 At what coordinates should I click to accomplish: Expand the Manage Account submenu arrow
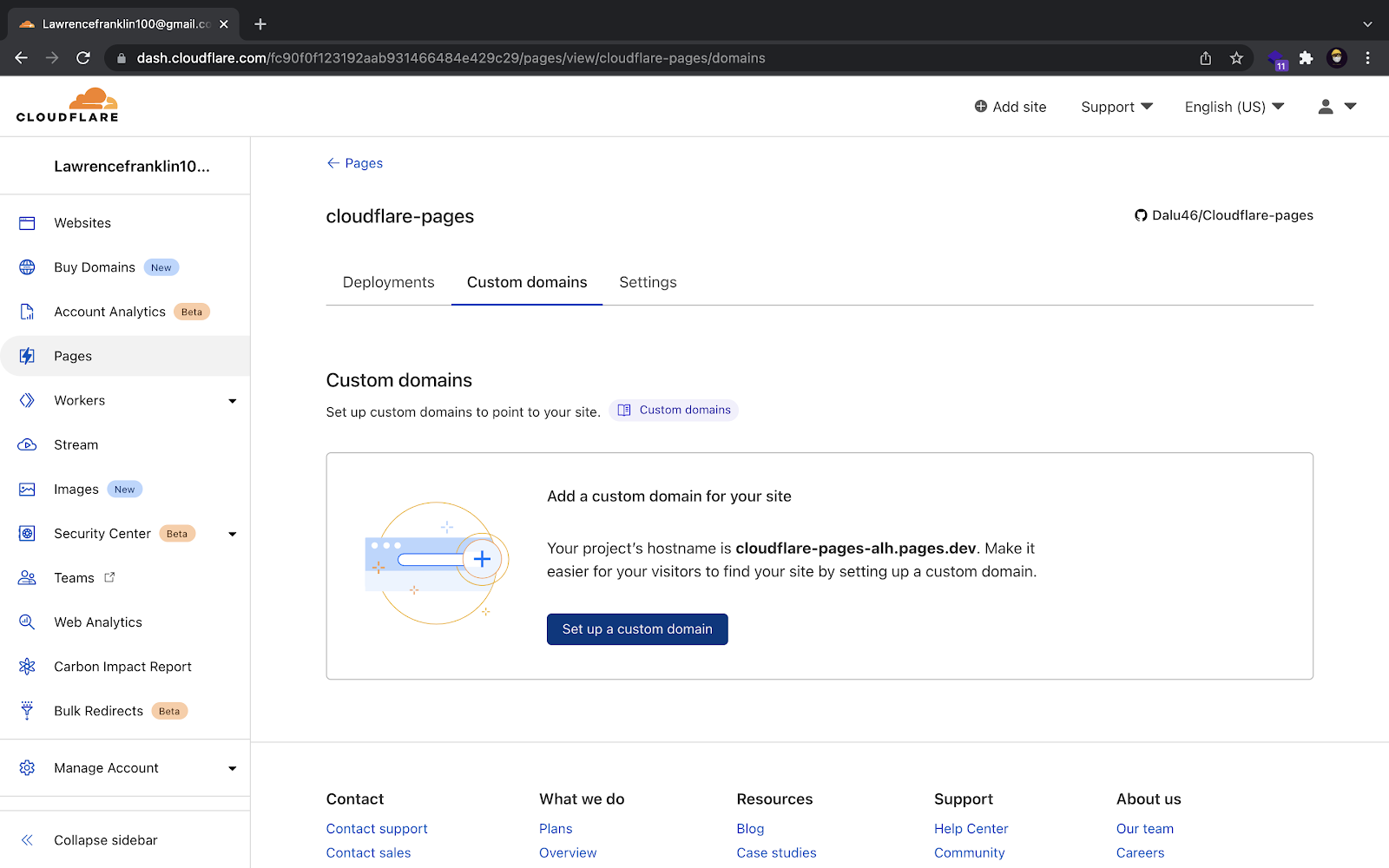(232, 768)
